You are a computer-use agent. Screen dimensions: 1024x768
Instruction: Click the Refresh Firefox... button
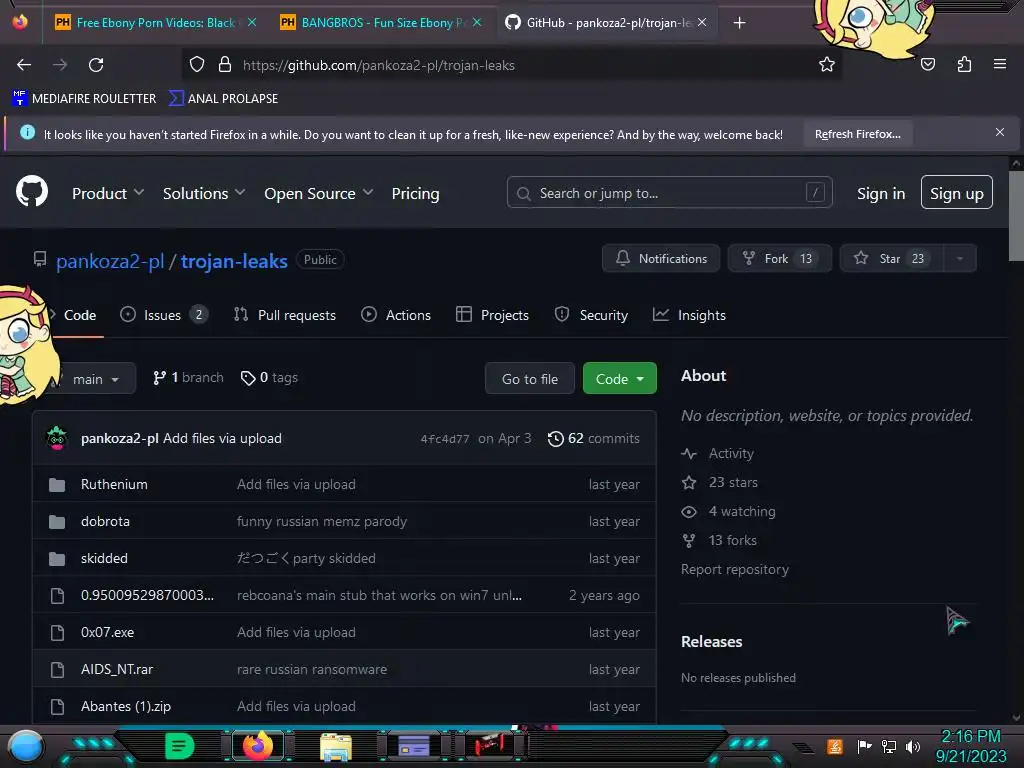[857, 134]
